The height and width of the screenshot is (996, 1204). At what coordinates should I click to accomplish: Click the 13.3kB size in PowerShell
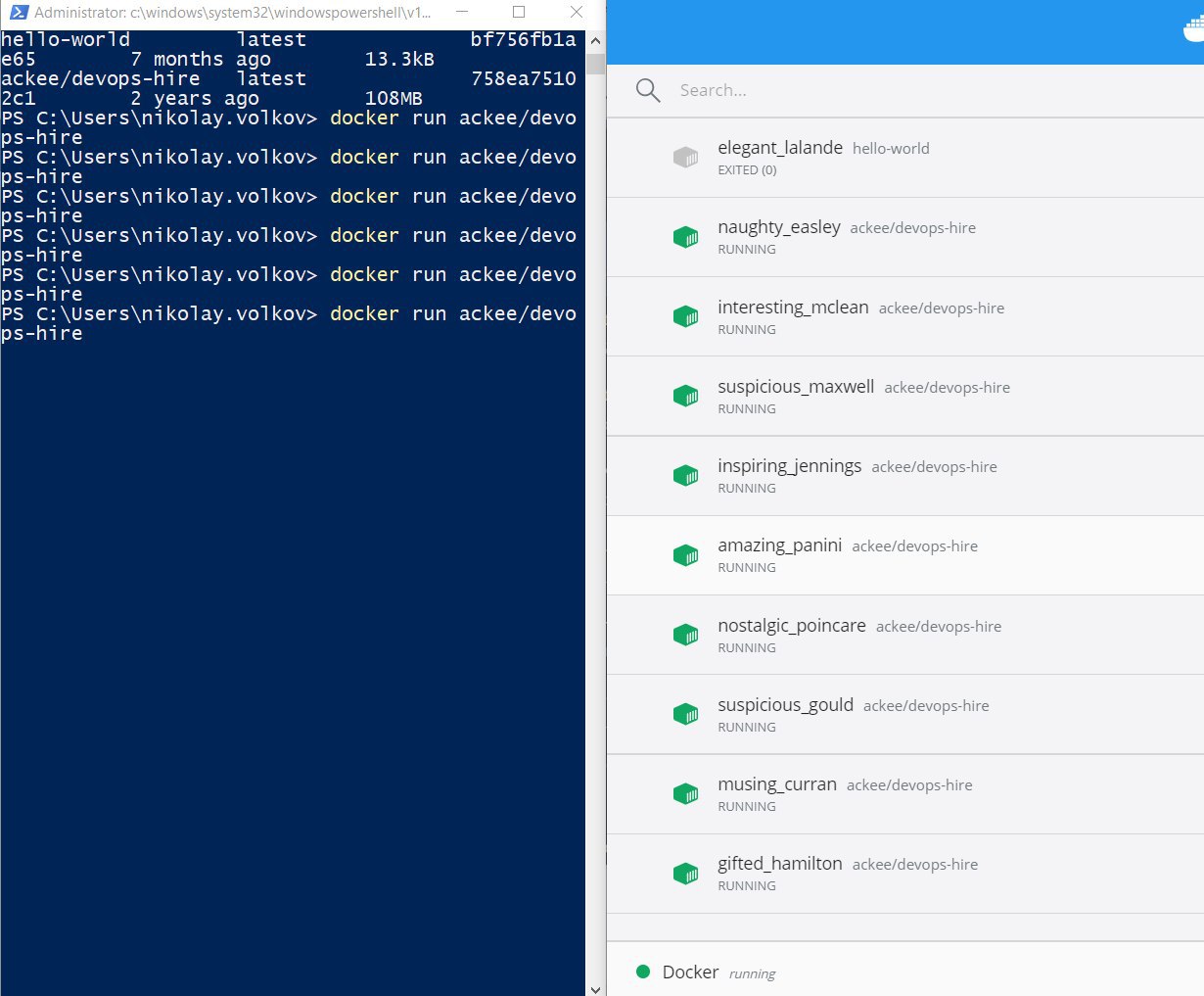[399, 60]
